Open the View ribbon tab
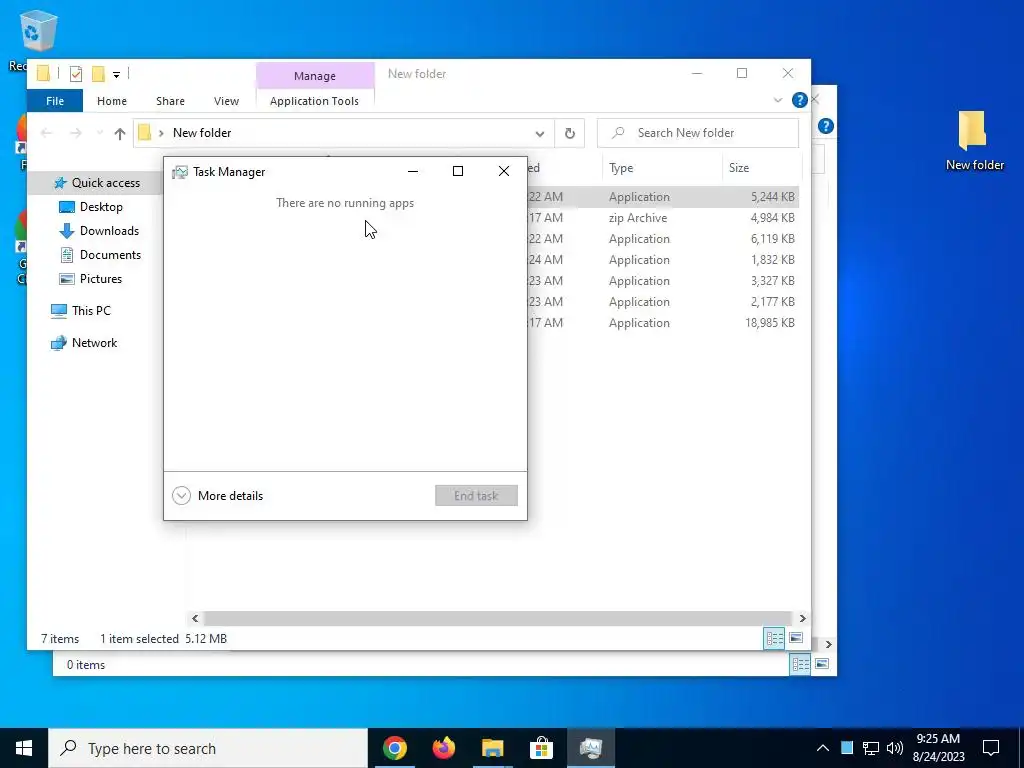This screenshot has height=768, width=1024. point(227,101)
